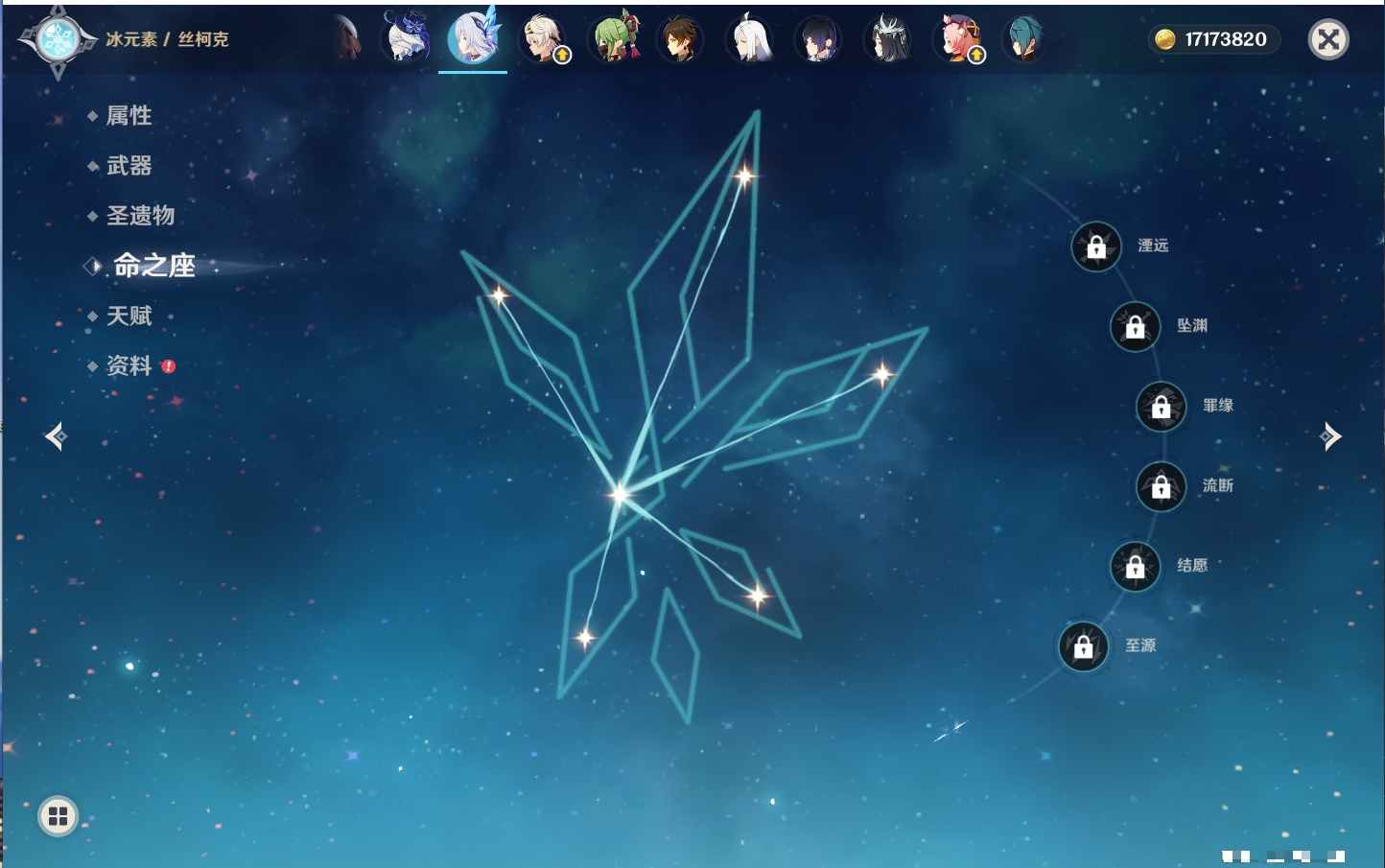The width and height of the screenshot is (1385, 868).
Task: Click the lock icon for 流断
Action: [1162, 487]
